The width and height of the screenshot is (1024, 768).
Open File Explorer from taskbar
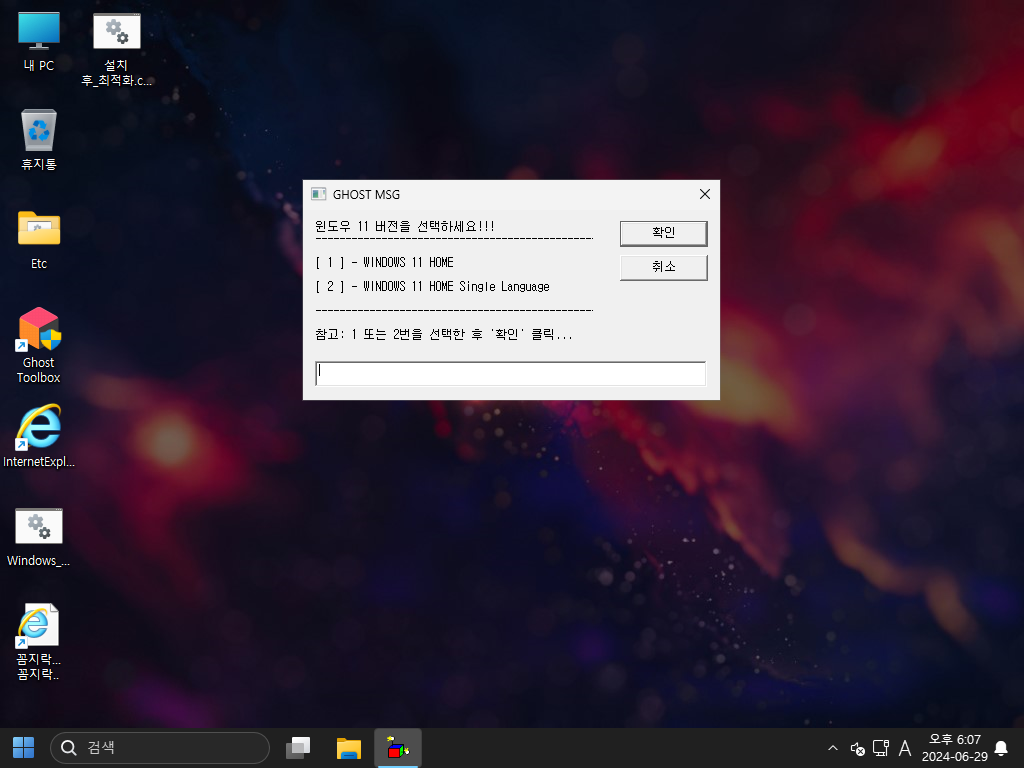pos(348,748)
